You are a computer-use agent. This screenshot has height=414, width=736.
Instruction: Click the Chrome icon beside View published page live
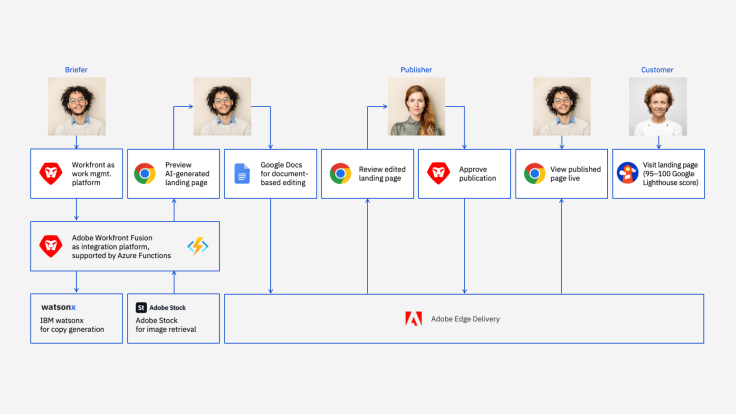[534, 174]
